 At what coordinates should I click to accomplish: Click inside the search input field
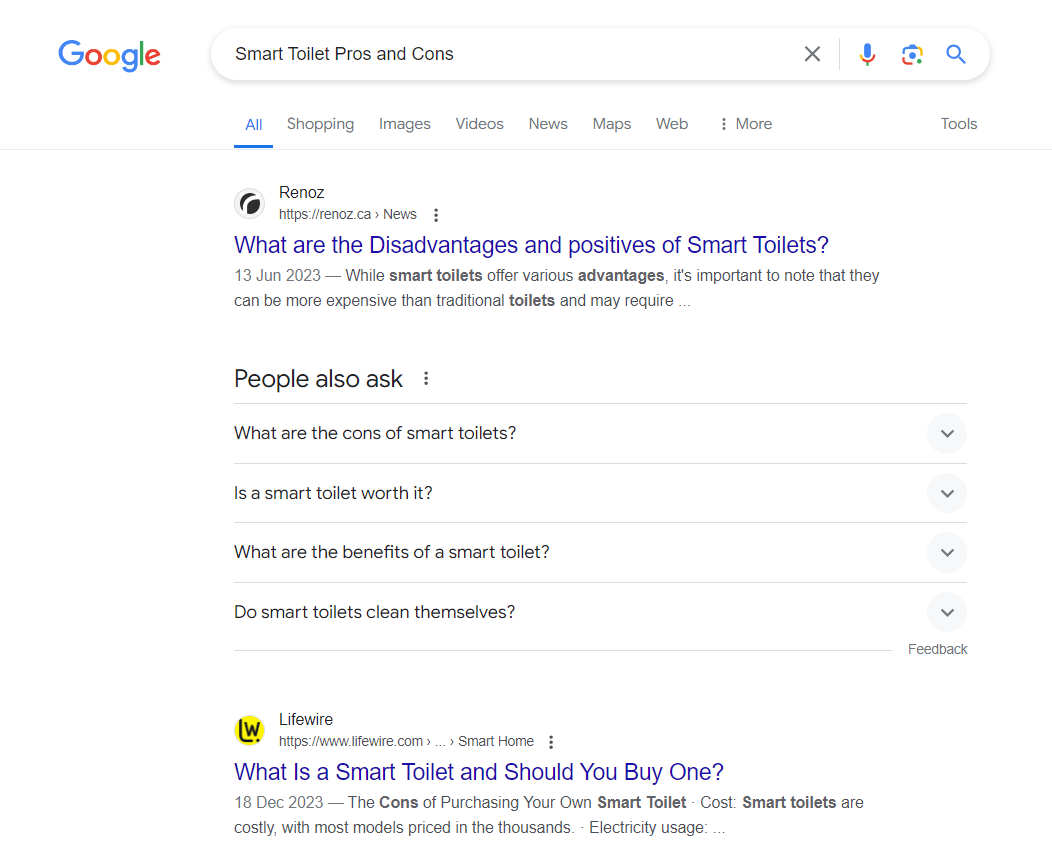coord(500,54)
